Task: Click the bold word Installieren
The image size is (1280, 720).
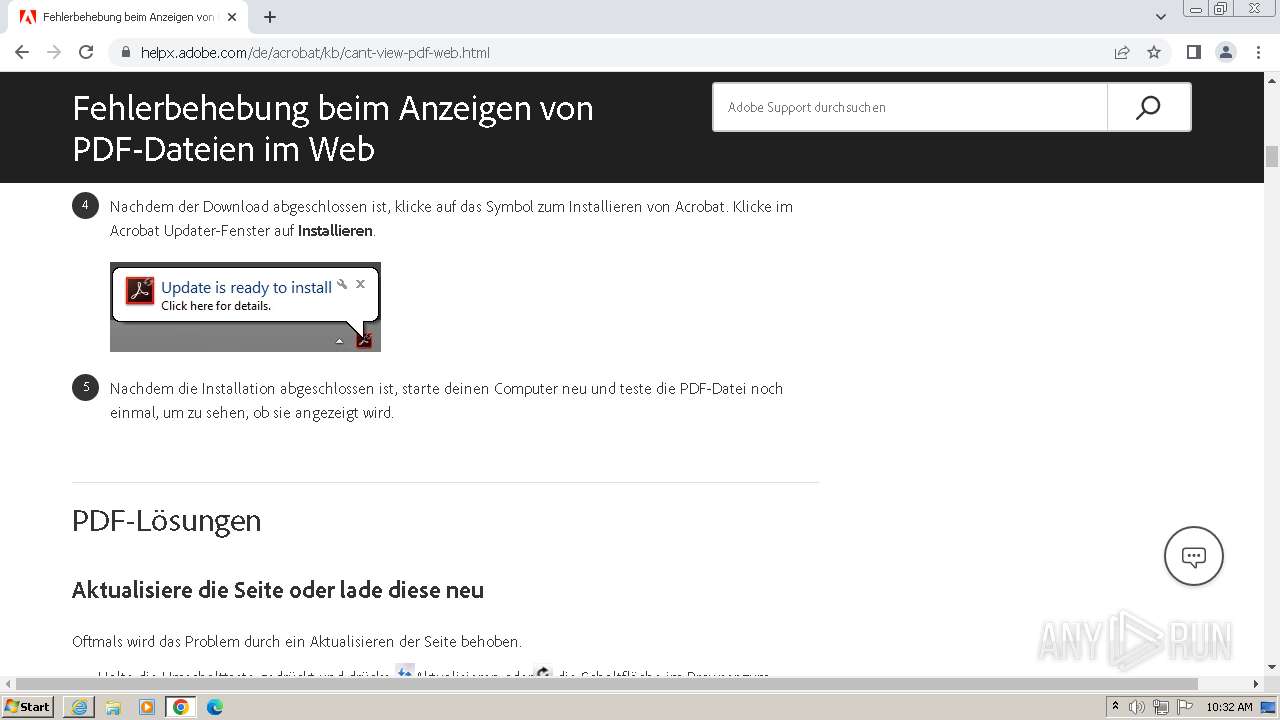Action: point(335,231)
